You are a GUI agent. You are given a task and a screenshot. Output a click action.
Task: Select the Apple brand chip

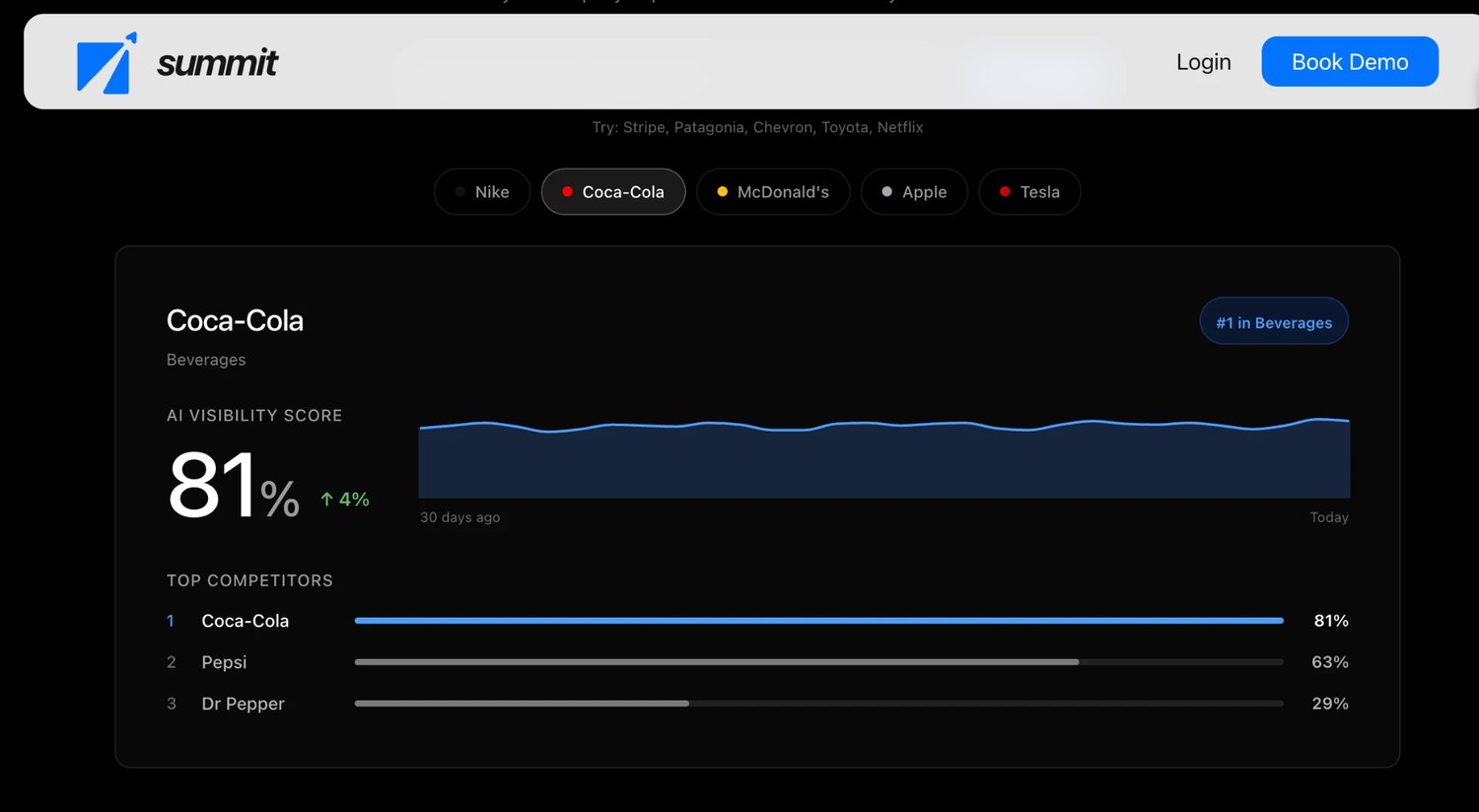click(914, 192)
